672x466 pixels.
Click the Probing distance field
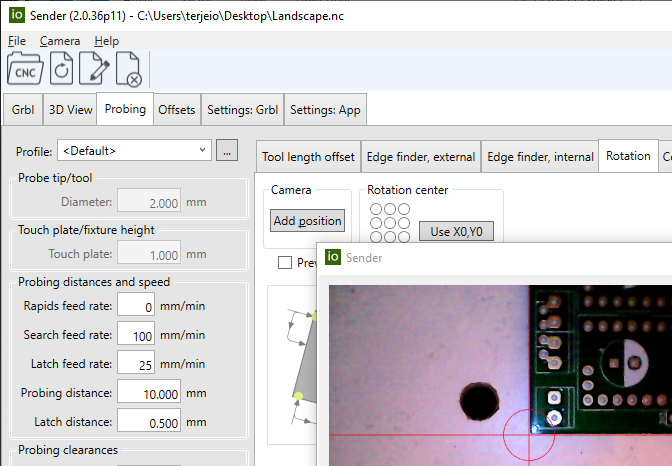tap(149, 393)
